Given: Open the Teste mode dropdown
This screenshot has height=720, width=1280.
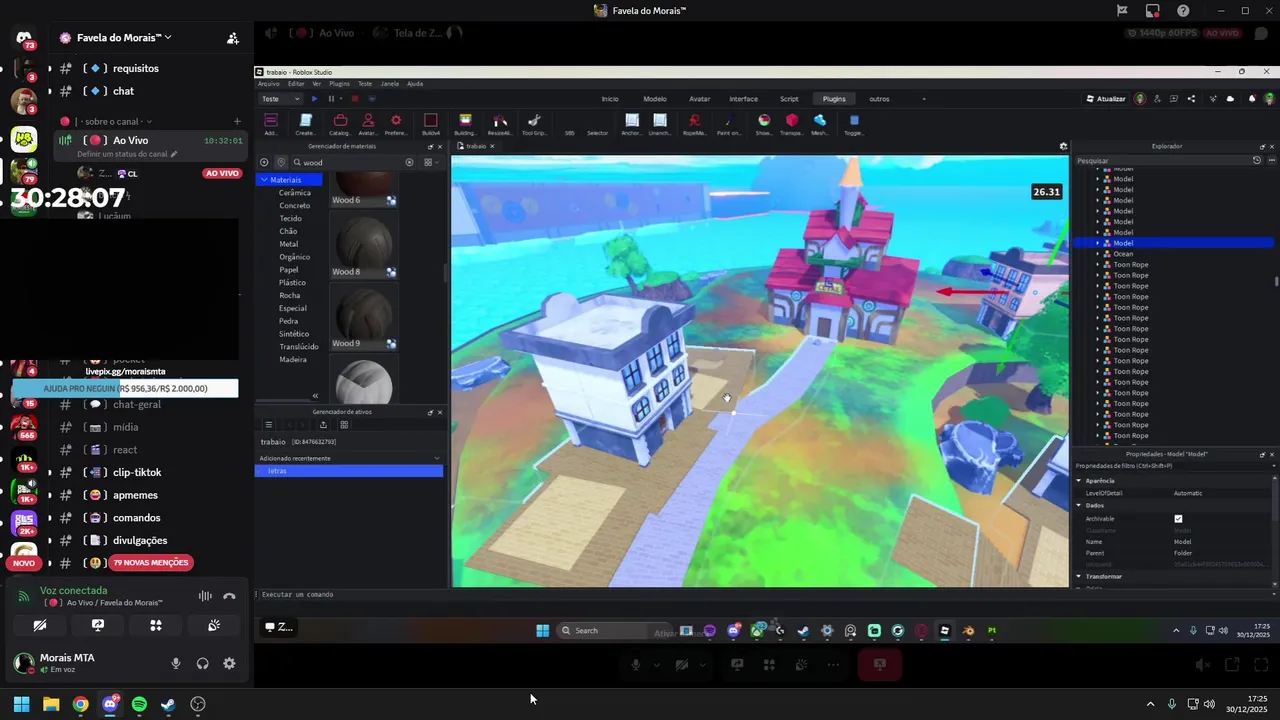Looking at the screenshot, I should [x=280, y=99].
